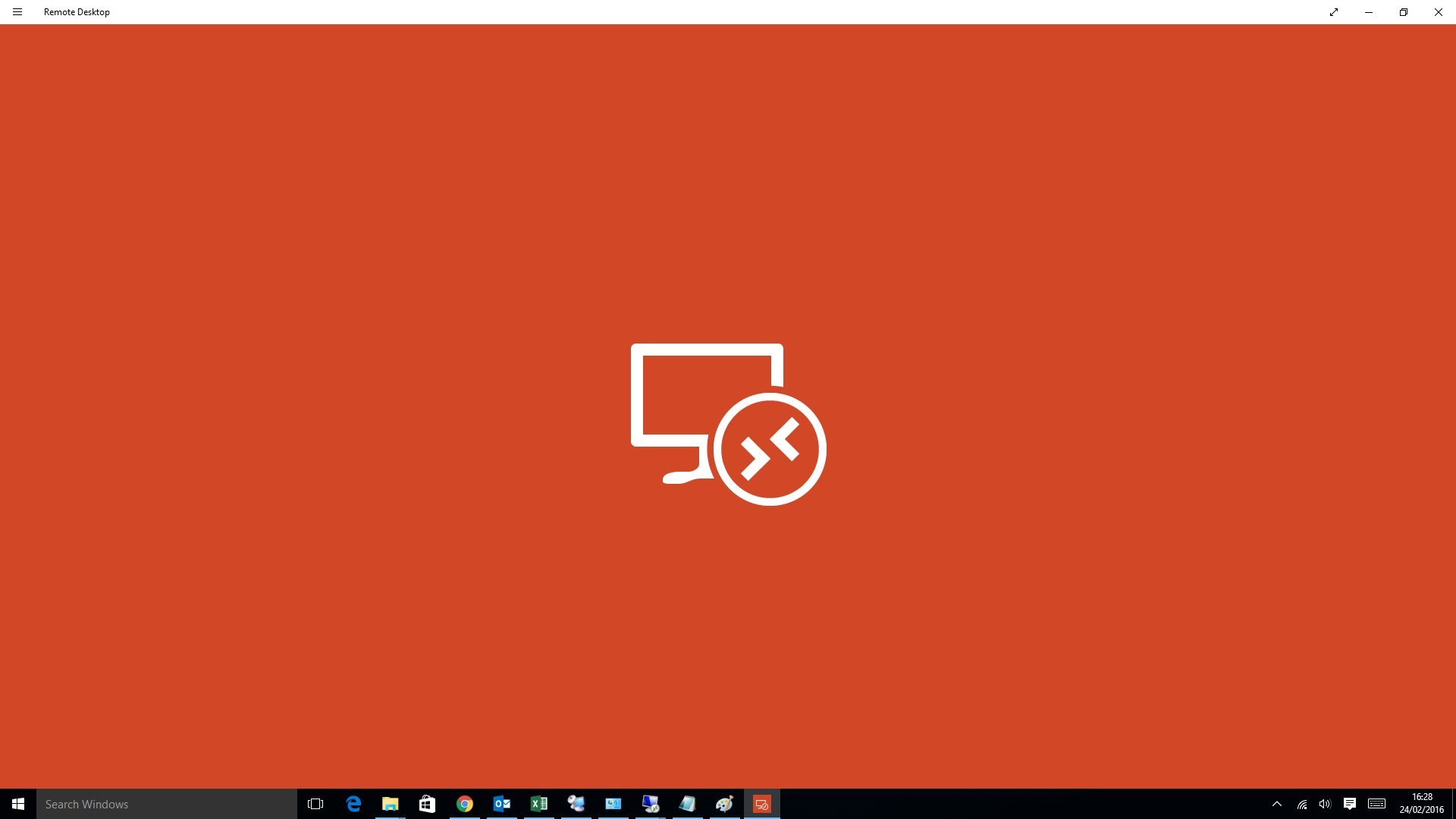Restore down the Remote Desktop window

pos(1404,12)
